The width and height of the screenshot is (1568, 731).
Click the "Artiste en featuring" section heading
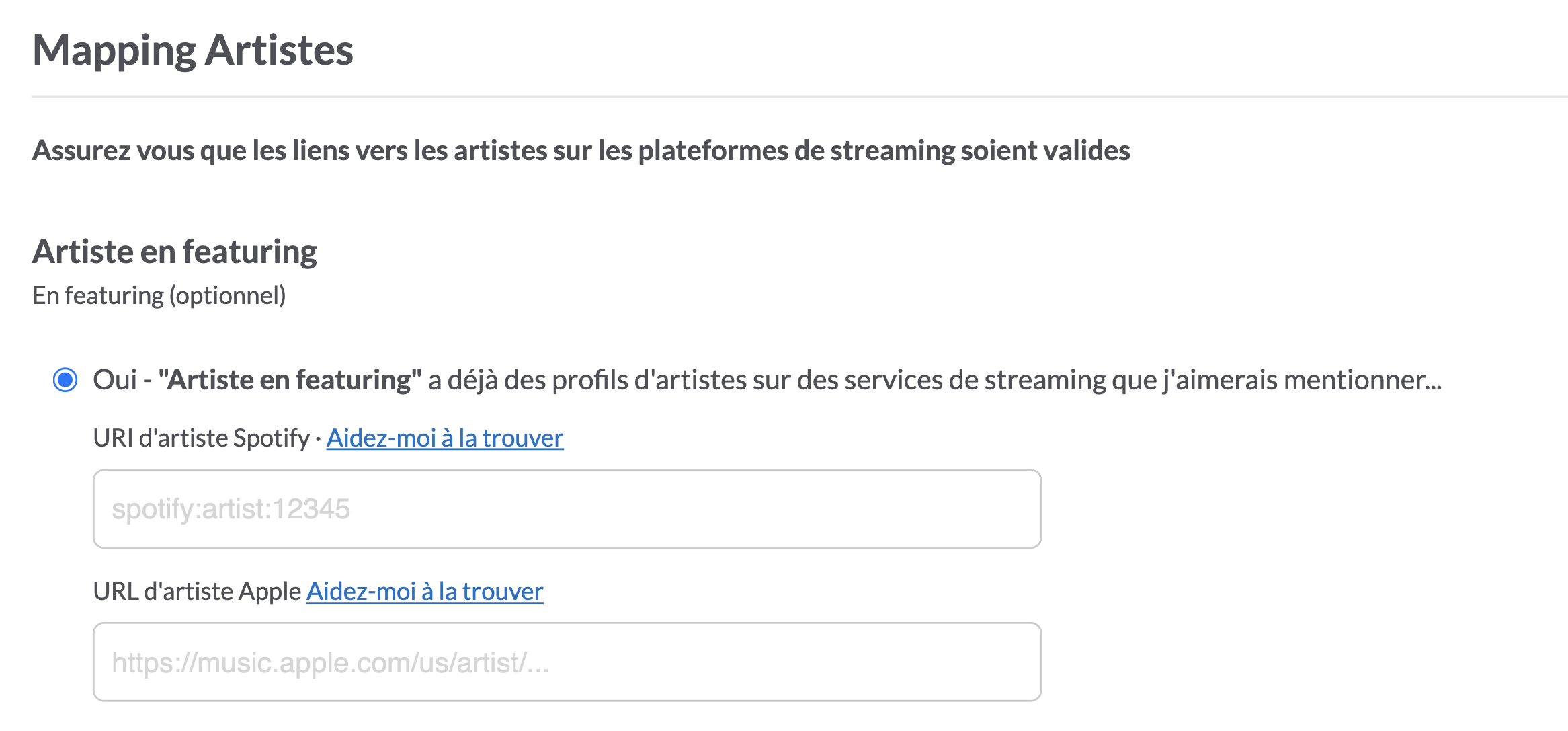coord(175,252)
